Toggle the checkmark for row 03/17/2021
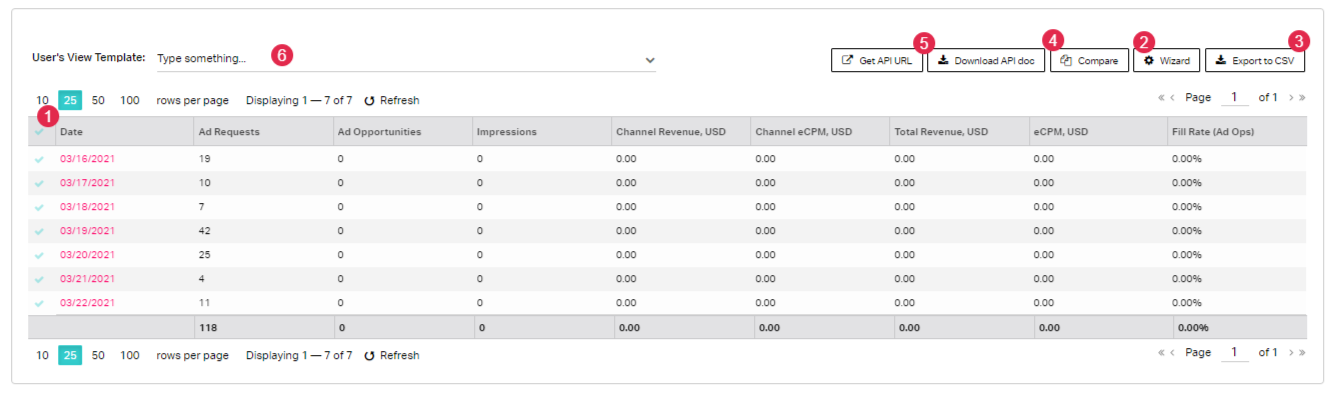Screen dimensions: 1325x393 pyautogui.click(x=39, y=183)
